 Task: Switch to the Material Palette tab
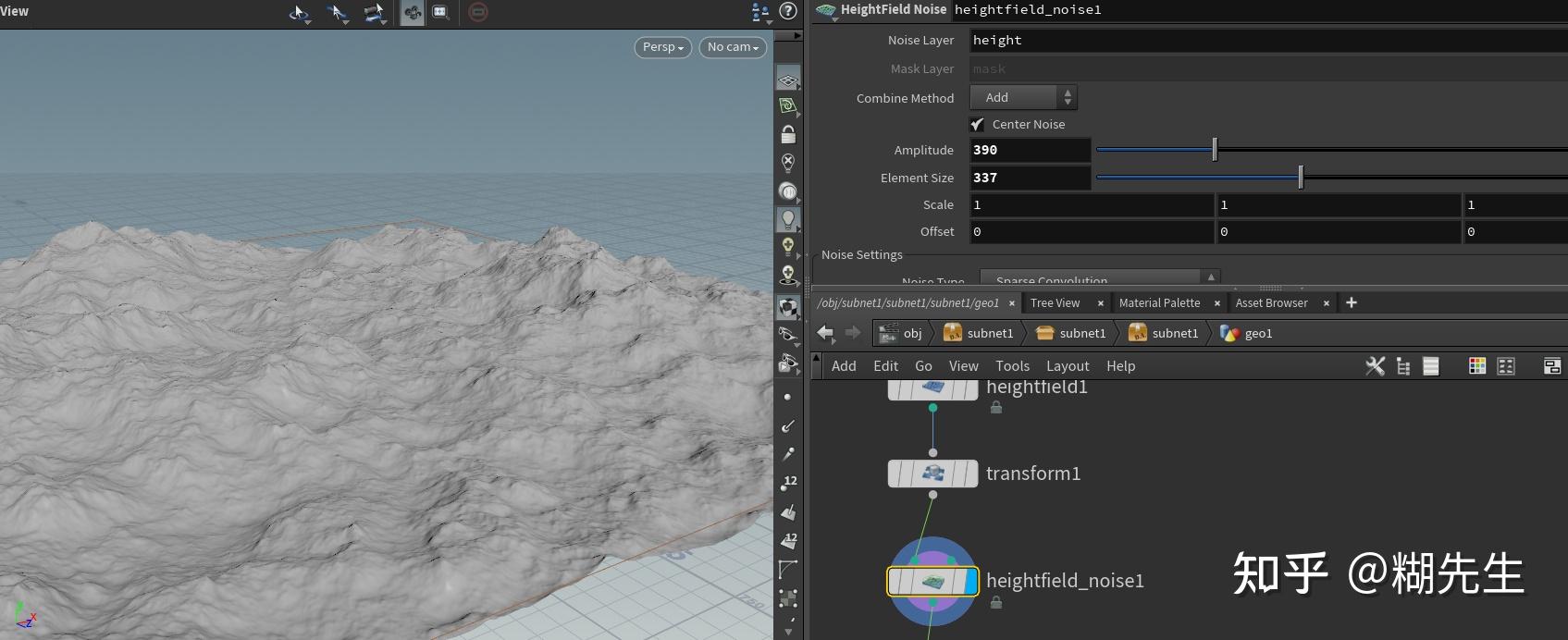(x=1159, y=303)
